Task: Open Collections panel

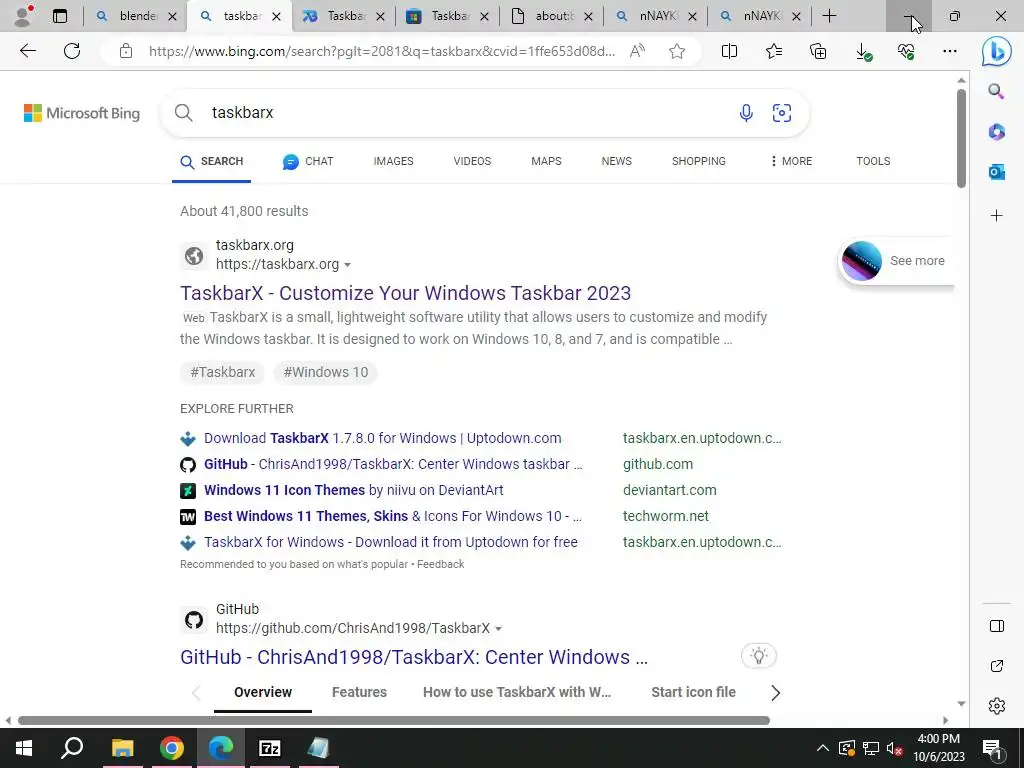Action: (x=818, y=51)
